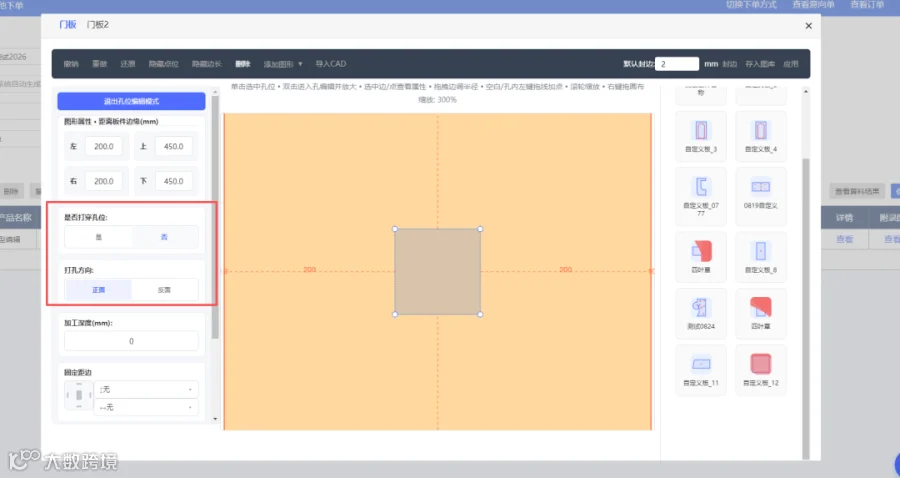Set 是否打穿孔位 to 否
The height and width of the screenshot is (478, 900).
(165, 237)
